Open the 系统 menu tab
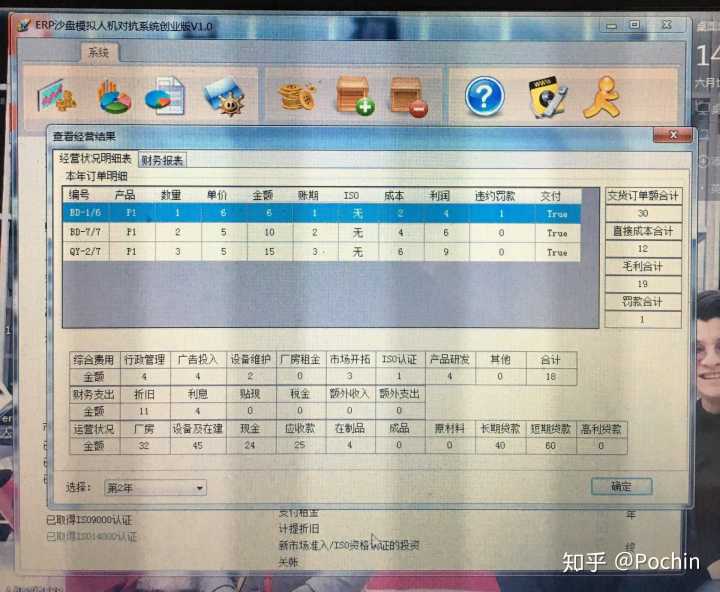720x592 pixels. click(x=99, y=52)
